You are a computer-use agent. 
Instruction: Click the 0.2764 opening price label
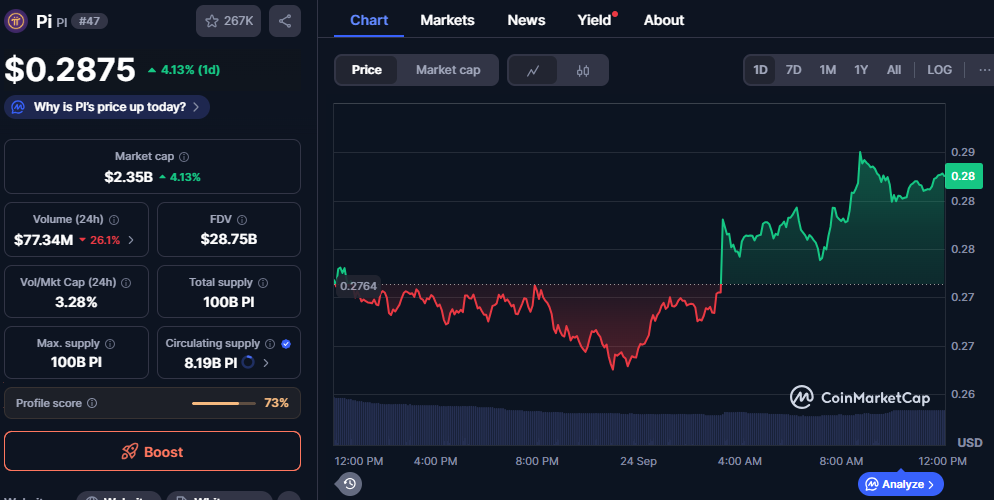(358, 286)
